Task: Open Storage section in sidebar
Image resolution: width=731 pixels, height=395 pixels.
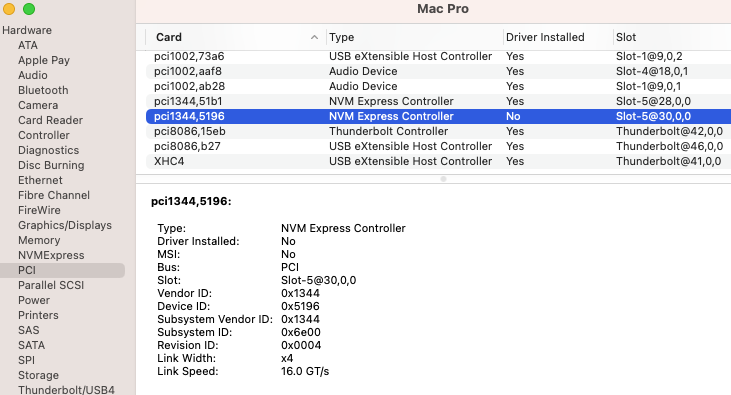Action: (x=38, y=375)
